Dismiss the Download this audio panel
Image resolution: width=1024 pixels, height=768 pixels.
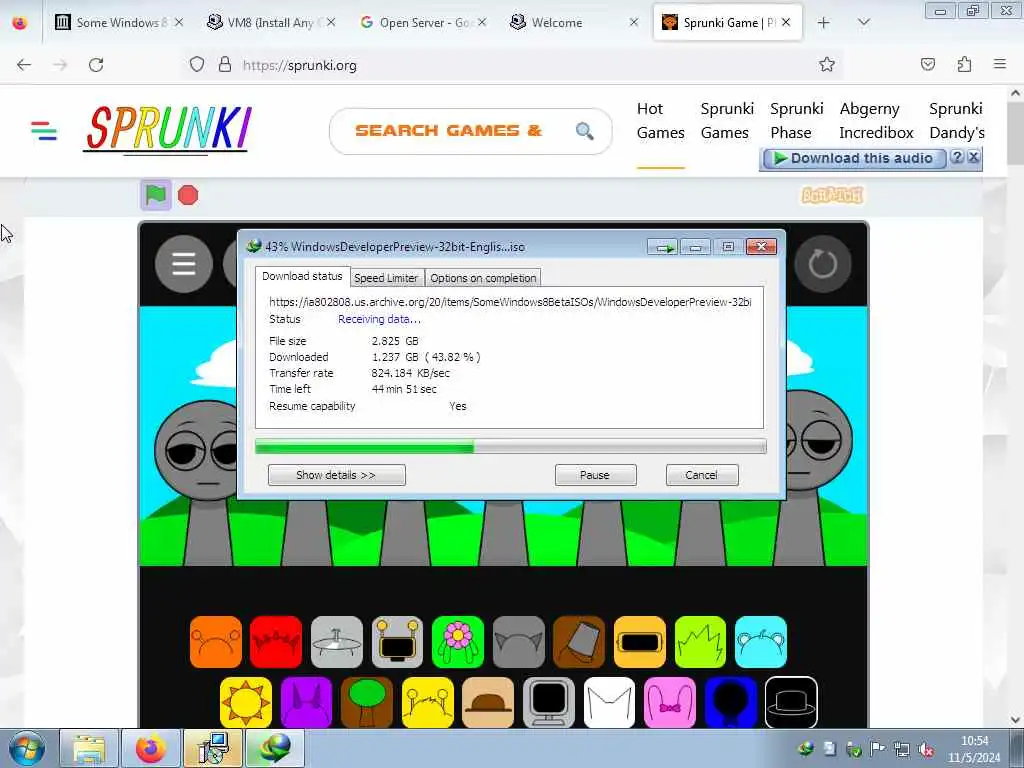[974, 157]
